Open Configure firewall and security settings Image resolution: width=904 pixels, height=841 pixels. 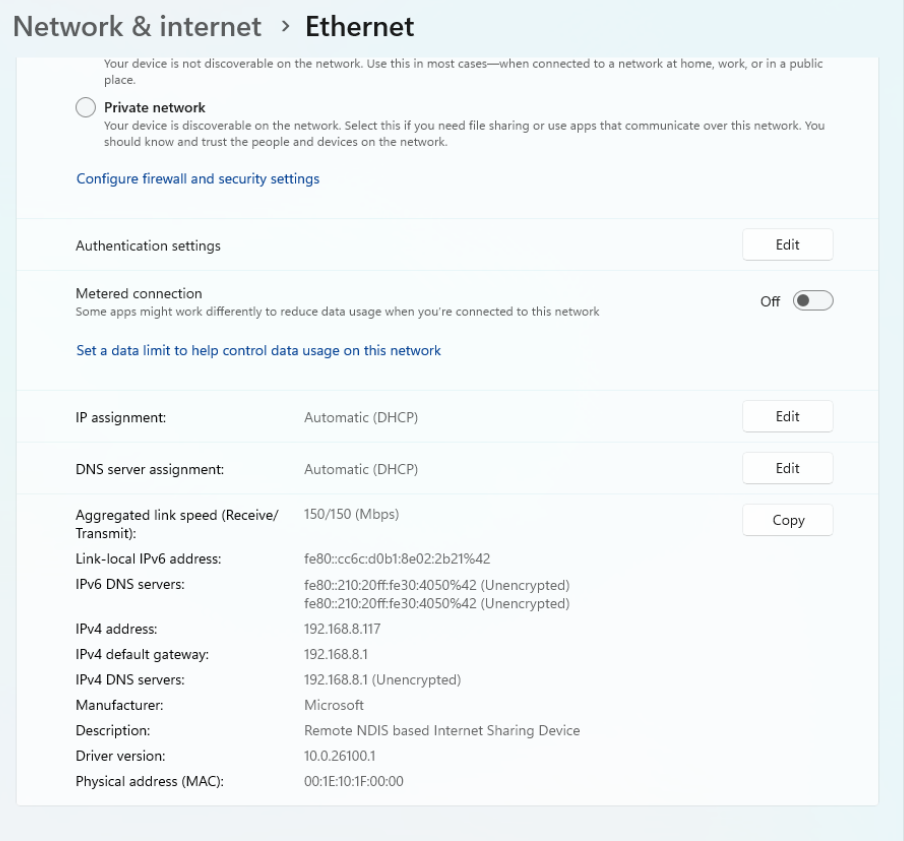point(198,179)
